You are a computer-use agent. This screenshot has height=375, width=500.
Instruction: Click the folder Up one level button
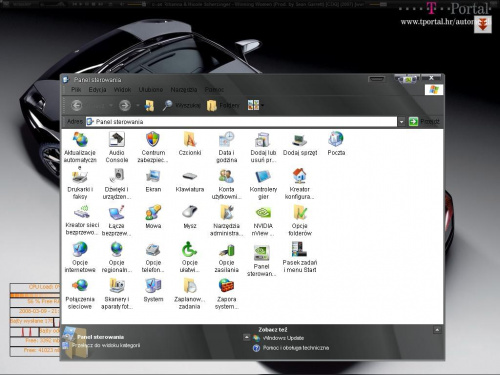(x=149, y=105)
